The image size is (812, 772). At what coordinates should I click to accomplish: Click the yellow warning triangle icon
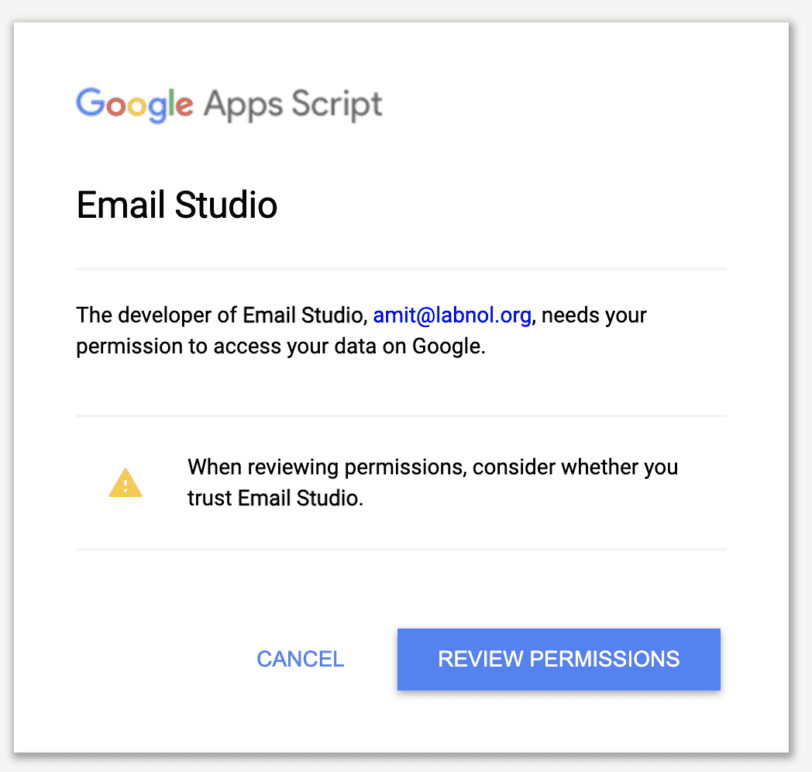coord(125,484)
